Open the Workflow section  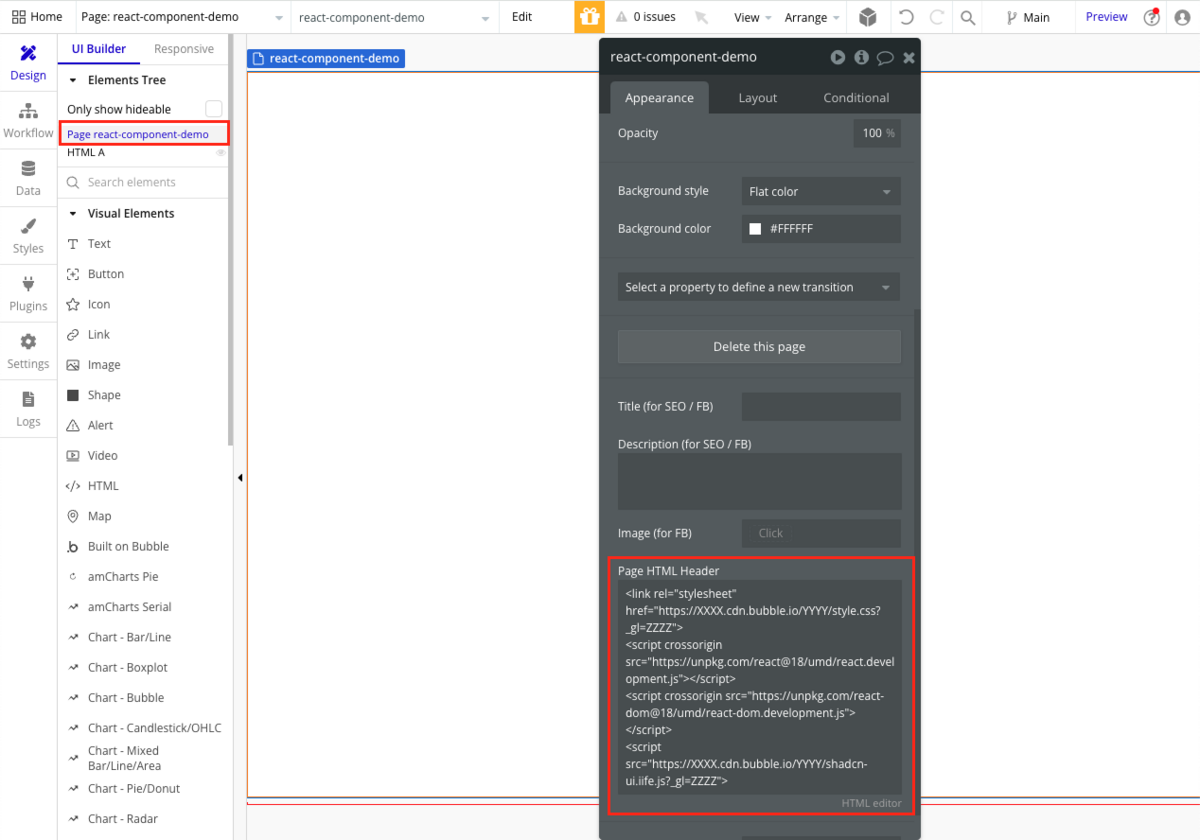click(x=28, y=121)
